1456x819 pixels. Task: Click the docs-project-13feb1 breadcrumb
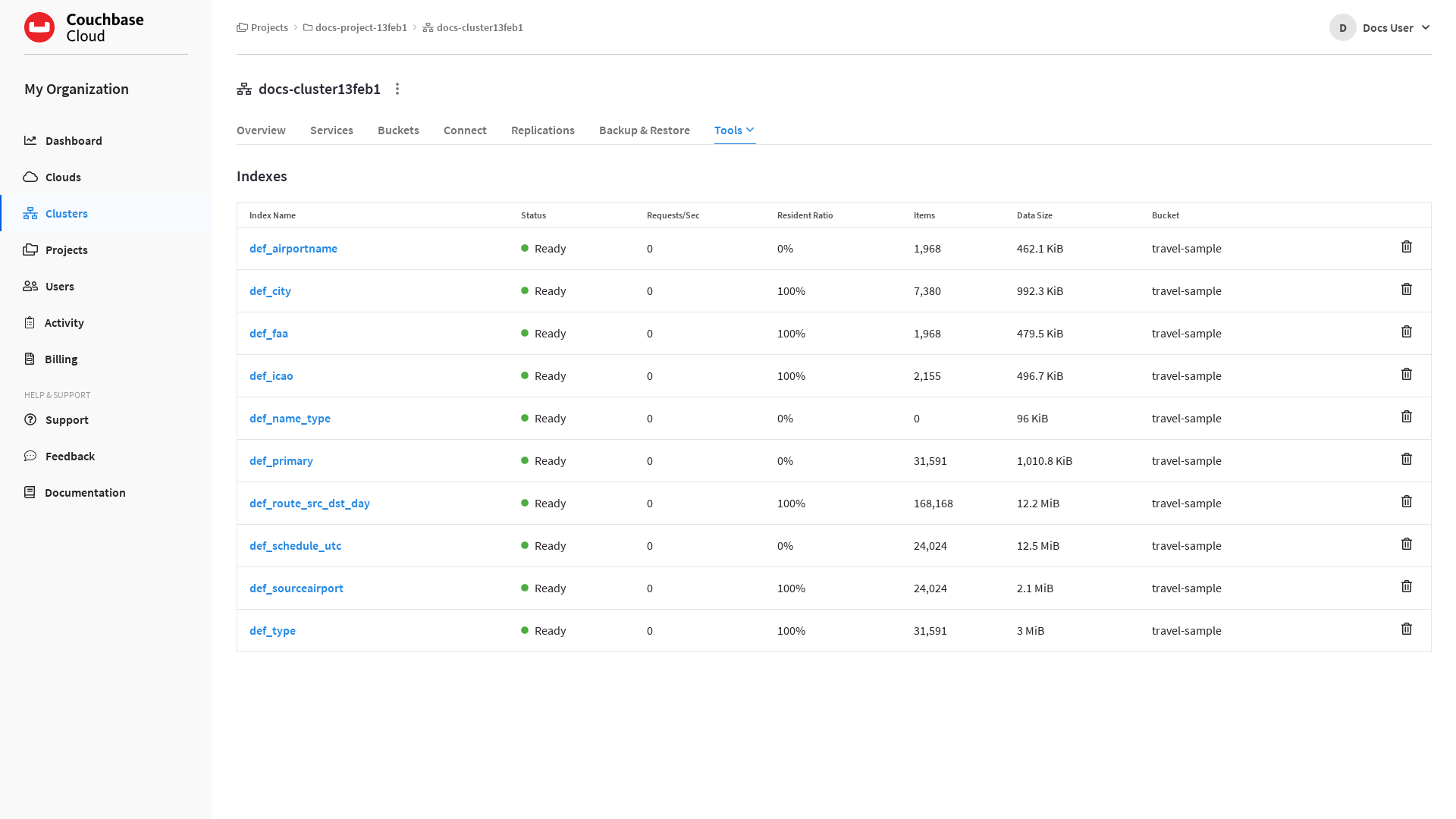click(x=361, y=27)
